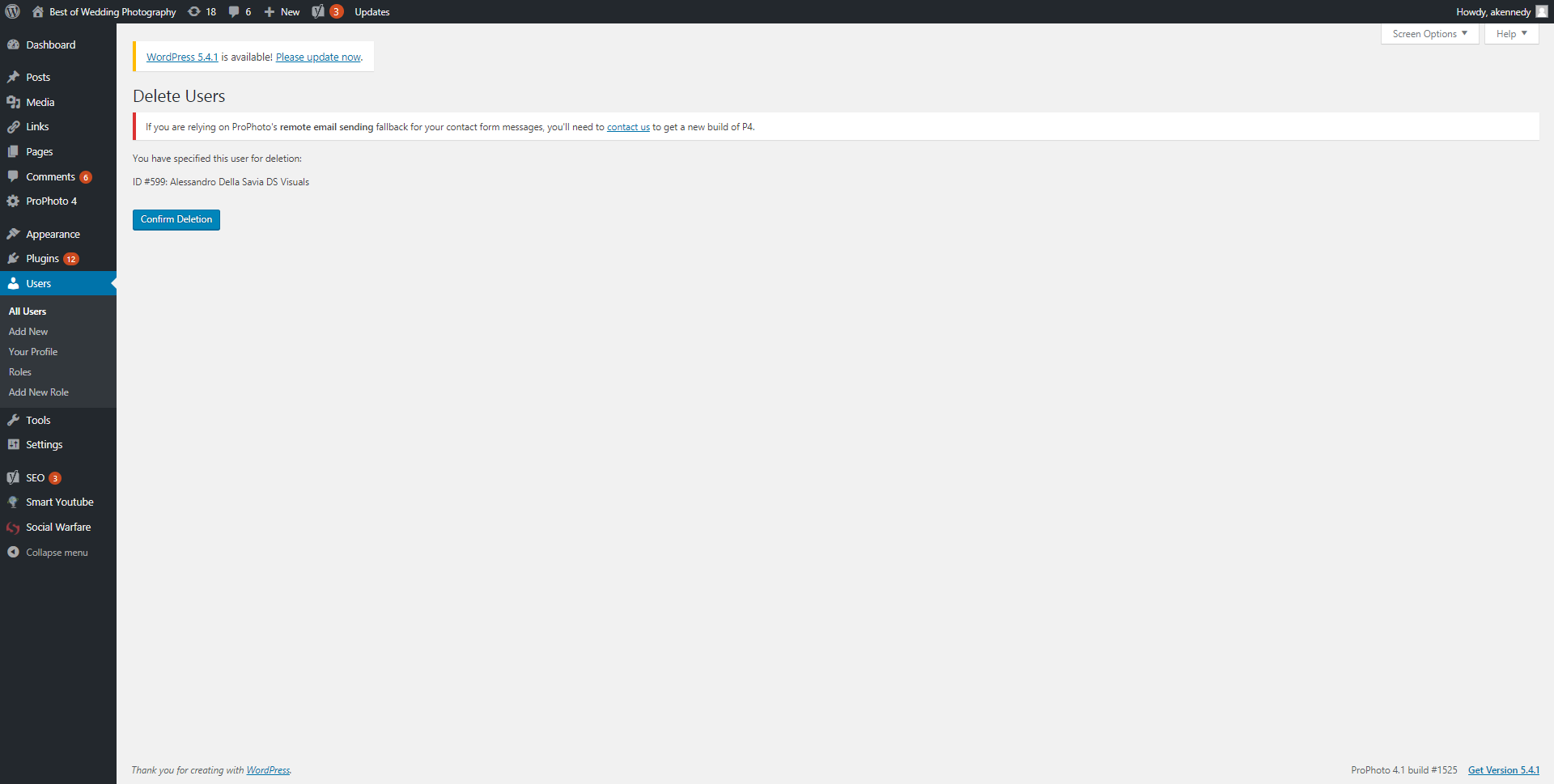Click the Confirm Deletion button
Image resolution: width=1554 pixels, height=784 pixels.
(x=176, y=219)
